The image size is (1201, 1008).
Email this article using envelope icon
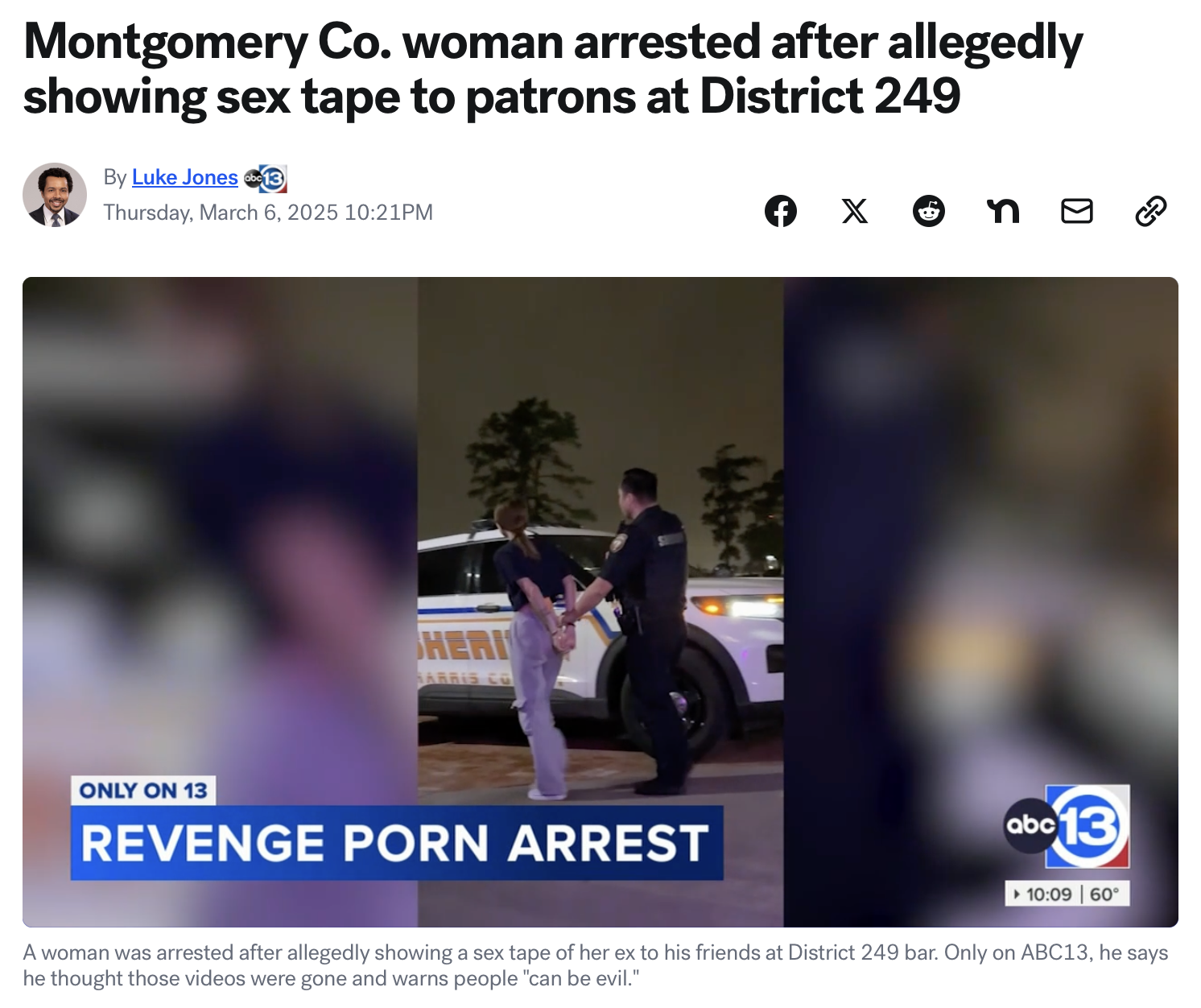point(1076,211)
